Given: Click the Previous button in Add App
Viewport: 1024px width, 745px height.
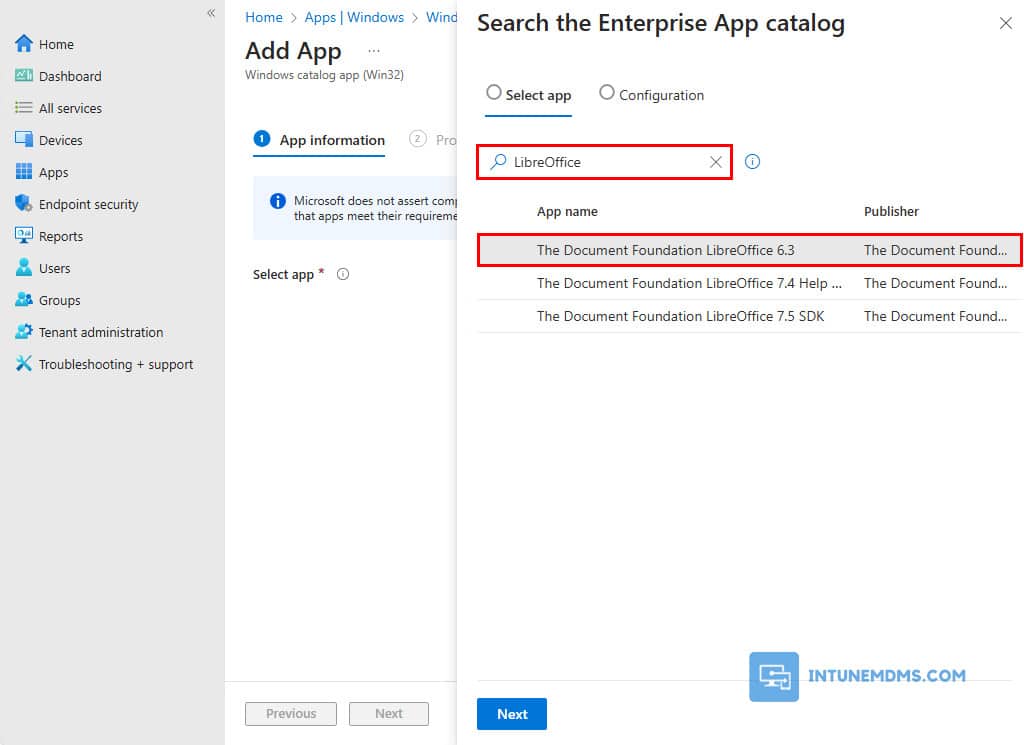Looking at the screenshot, I should point(291,714).
